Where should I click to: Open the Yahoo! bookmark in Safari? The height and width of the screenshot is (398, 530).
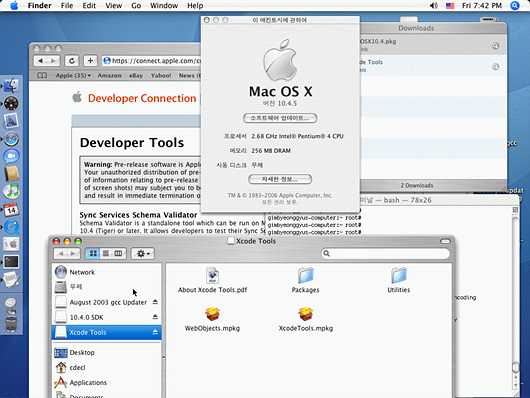pos(161,75)
